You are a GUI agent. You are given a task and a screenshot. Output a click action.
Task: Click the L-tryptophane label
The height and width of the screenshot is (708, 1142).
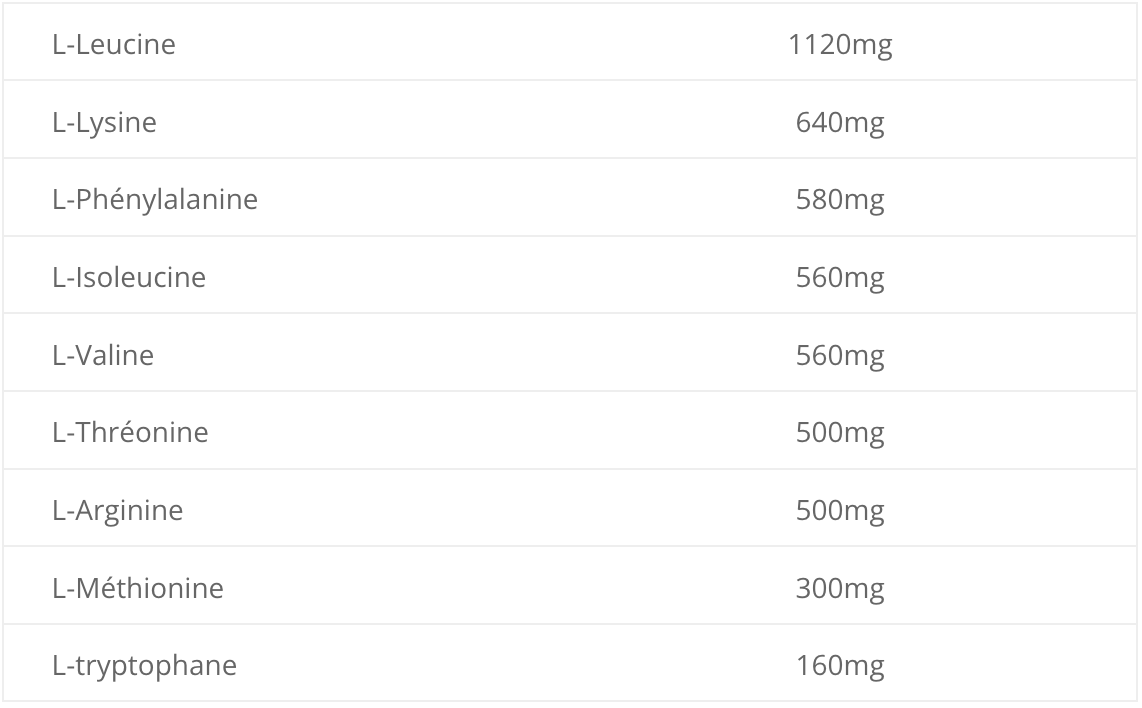(144, 666)
